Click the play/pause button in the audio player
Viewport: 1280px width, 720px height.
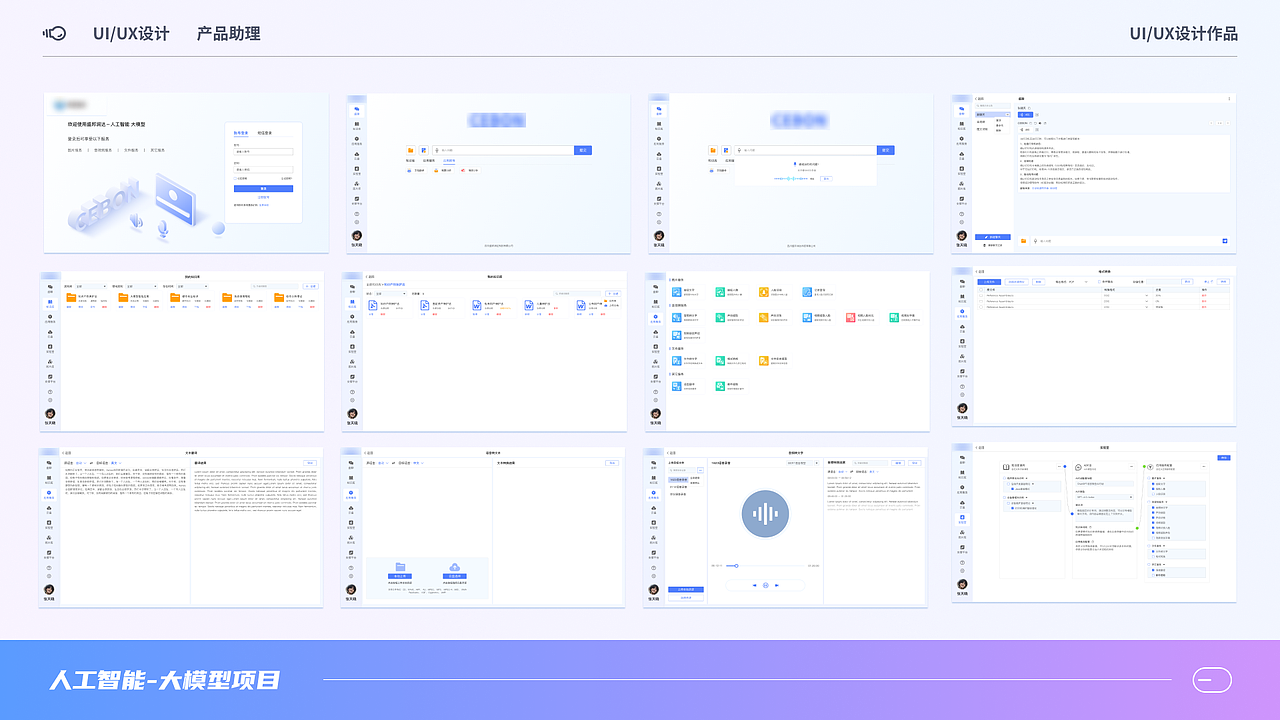(x=765, y=585)
